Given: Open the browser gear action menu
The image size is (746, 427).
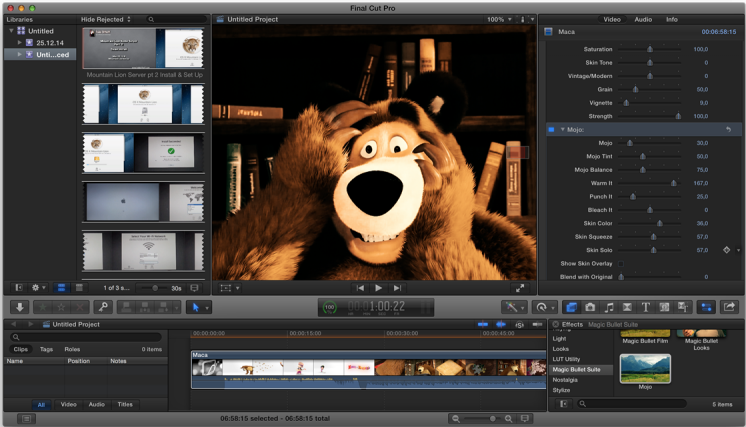Looking at the screenshot, I should pos(38,288).
